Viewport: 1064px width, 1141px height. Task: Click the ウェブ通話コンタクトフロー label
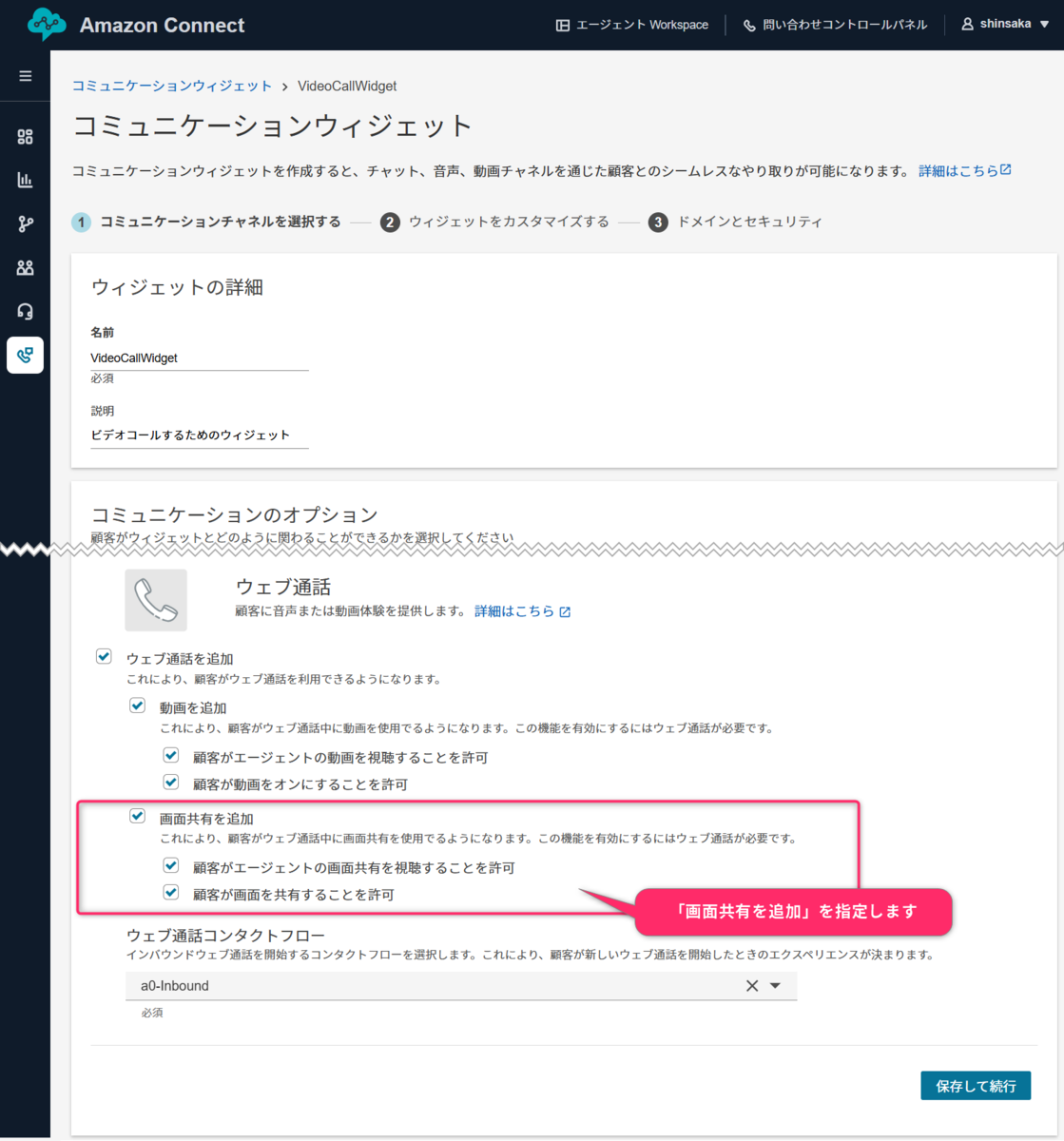[x=225, y=936]
